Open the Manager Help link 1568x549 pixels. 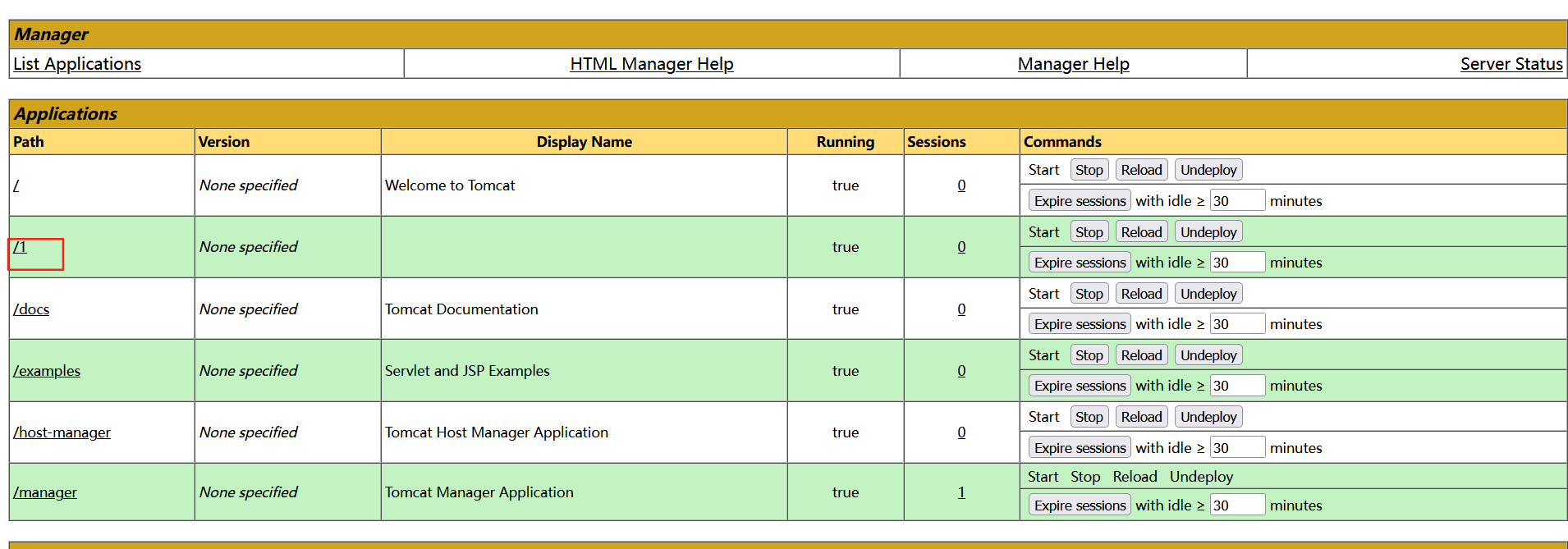point(1073,64)
